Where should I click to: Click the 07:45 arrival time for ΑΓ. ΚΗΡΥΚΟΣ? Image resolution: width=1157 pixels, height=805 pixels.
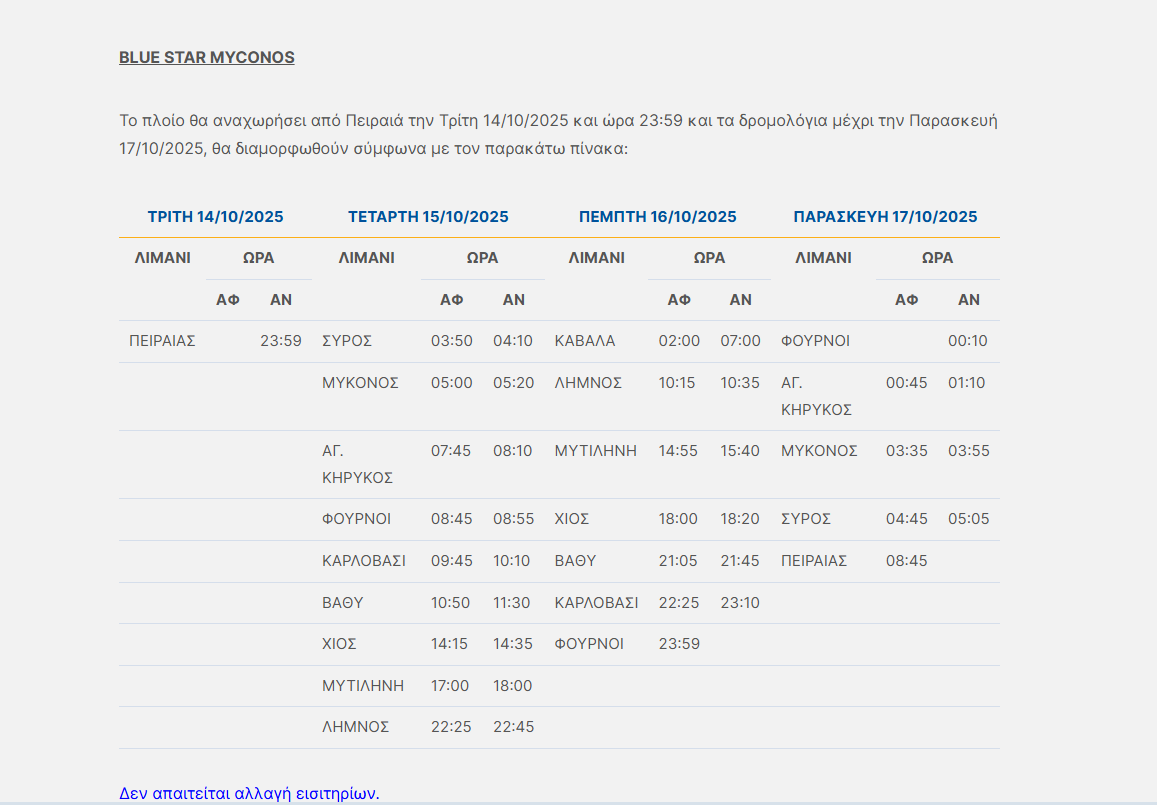[x=451, y=451]
